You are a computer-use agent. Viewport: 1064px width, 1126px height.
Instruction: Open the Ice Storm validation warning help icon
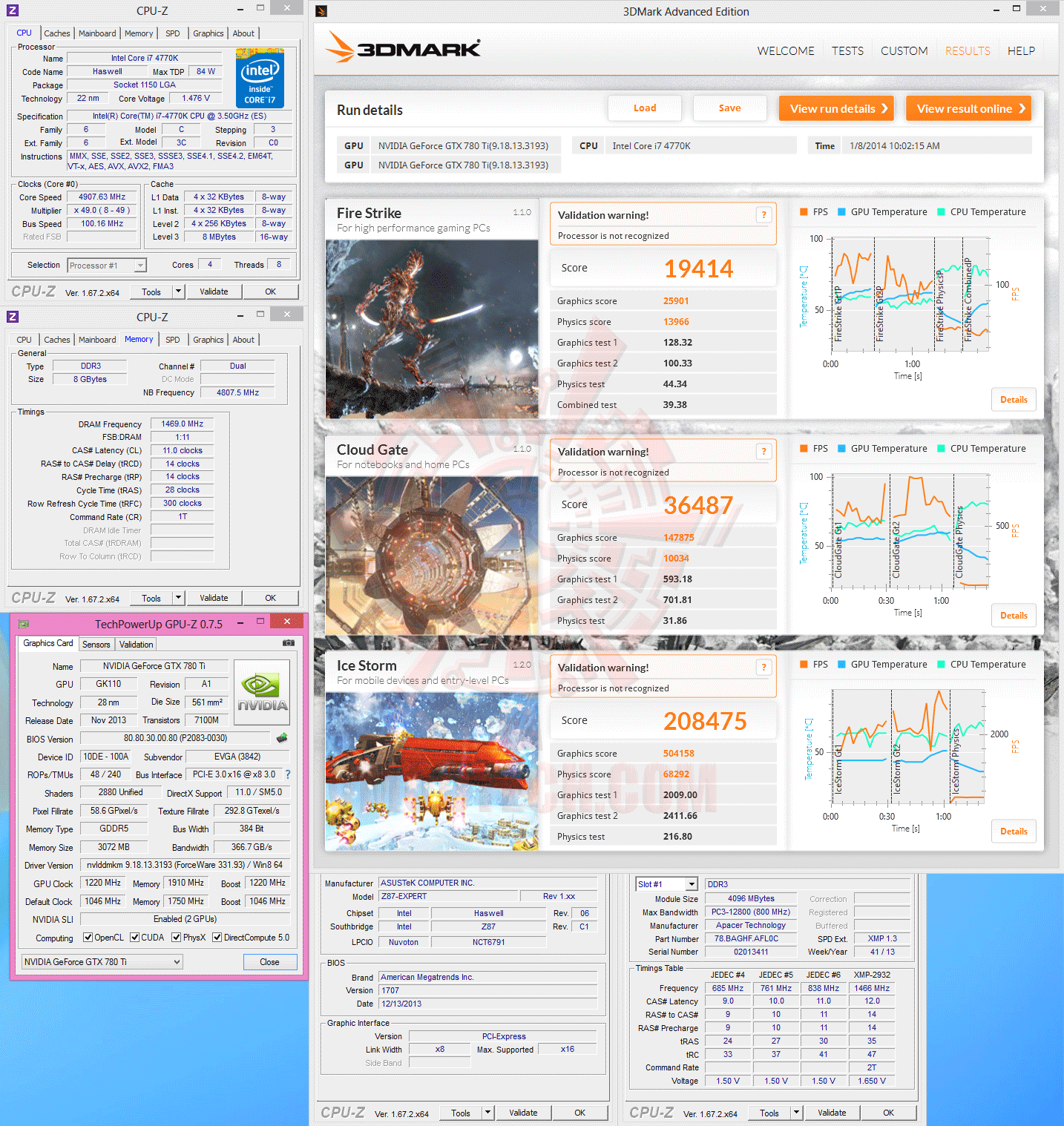point(763,668)
